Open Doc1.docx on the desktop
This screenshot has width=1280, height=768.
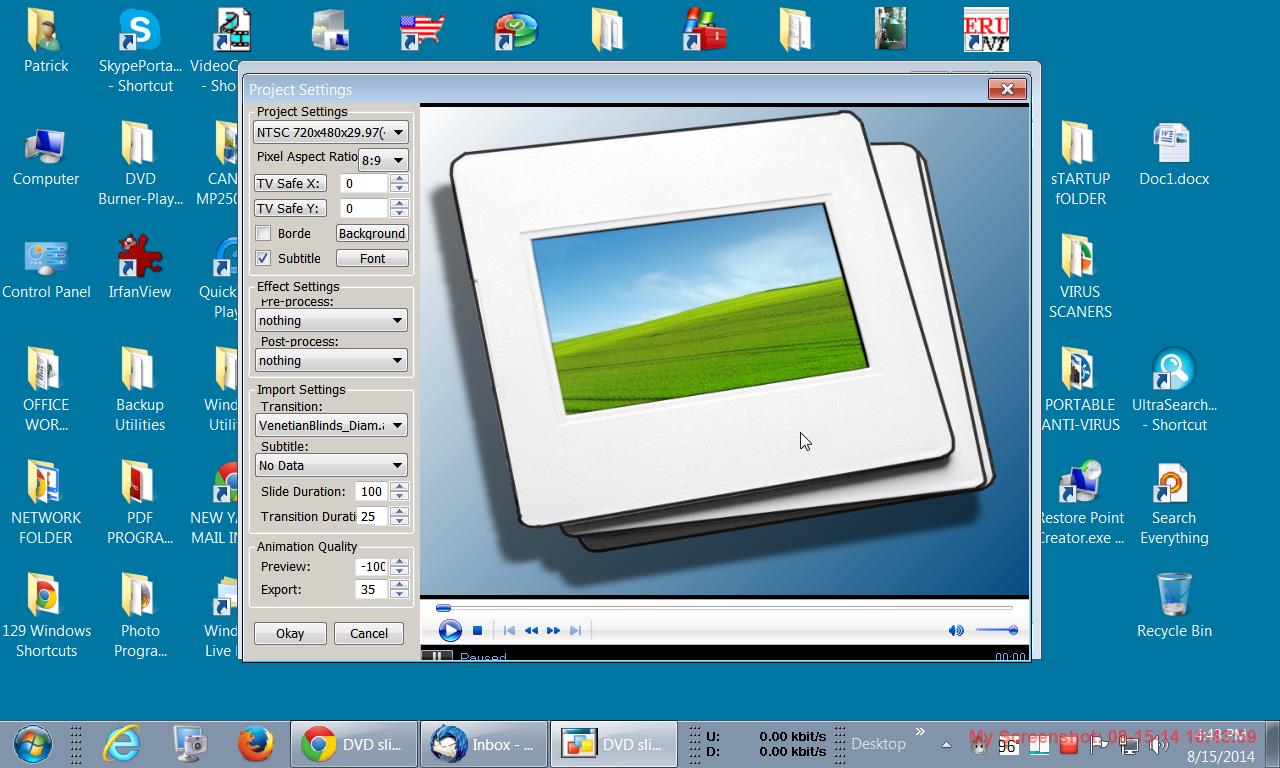click(1174, 155)
